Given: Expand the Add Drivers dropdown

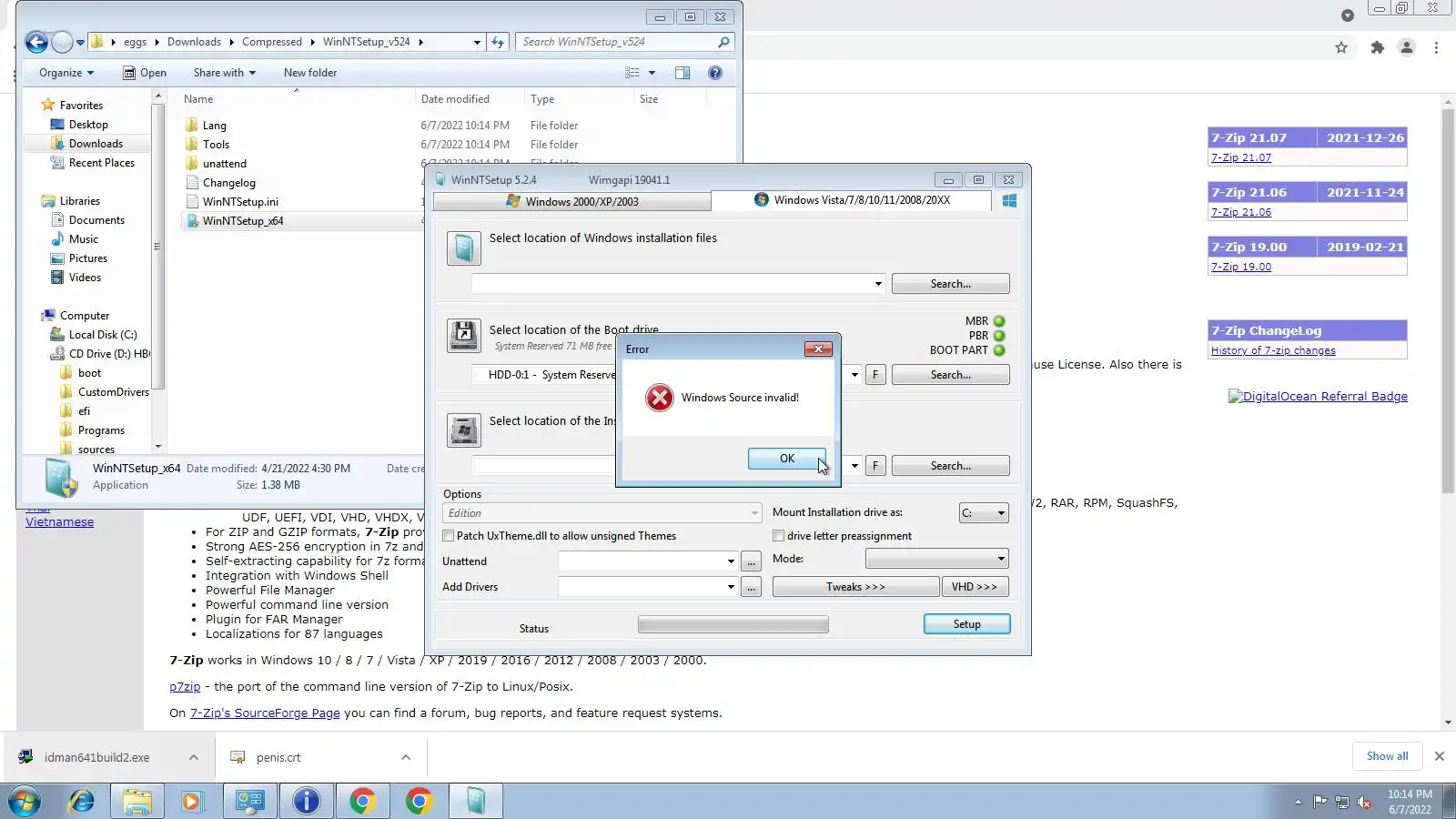Looking at the screenshot, I should tap(731, 587).
